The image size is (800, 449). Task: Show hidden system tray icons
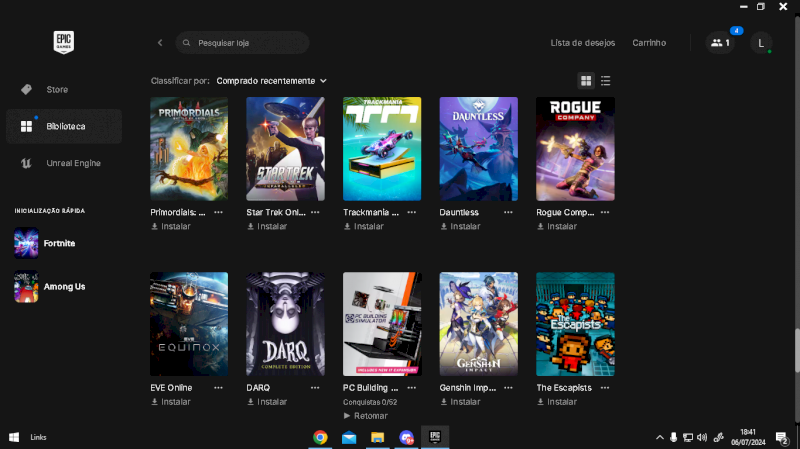(x=660, y=437)
